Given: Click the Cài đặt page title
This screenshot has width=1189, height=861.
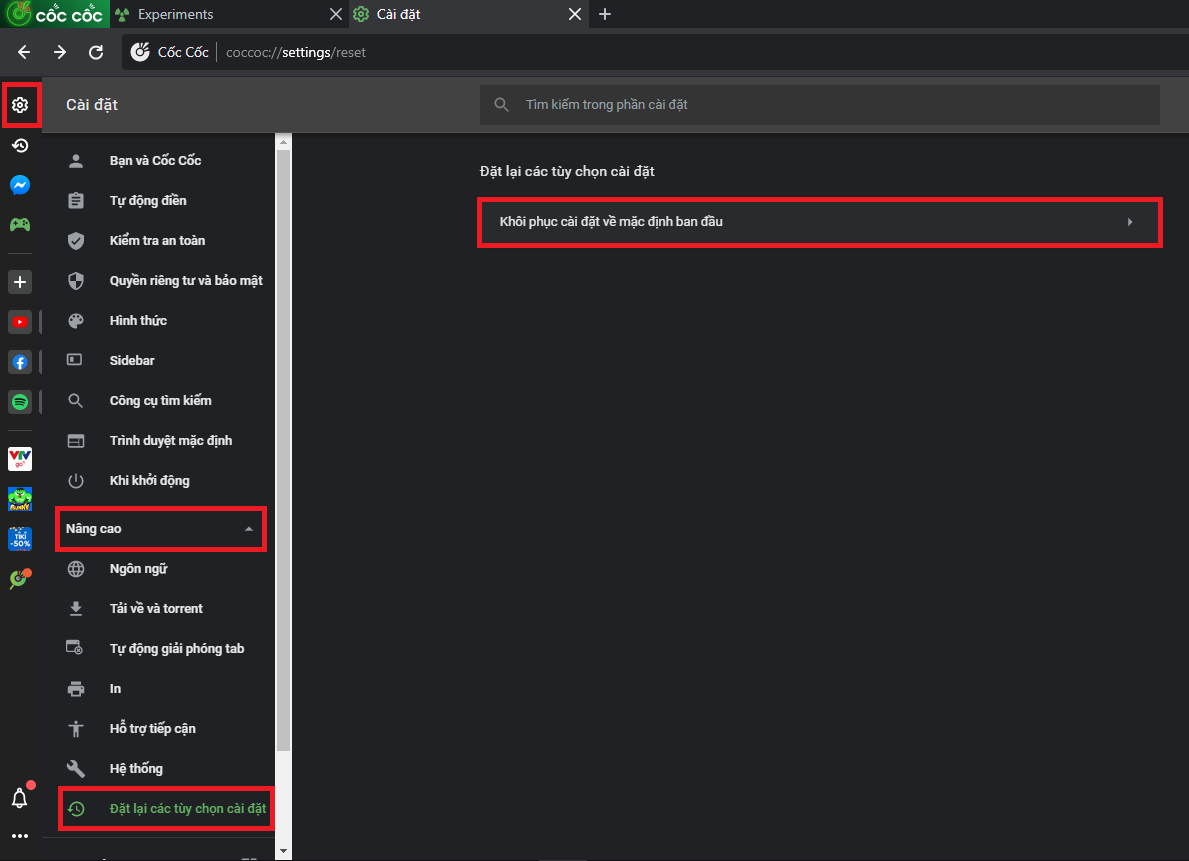Looking at the screenshot, I should [92, 105].
